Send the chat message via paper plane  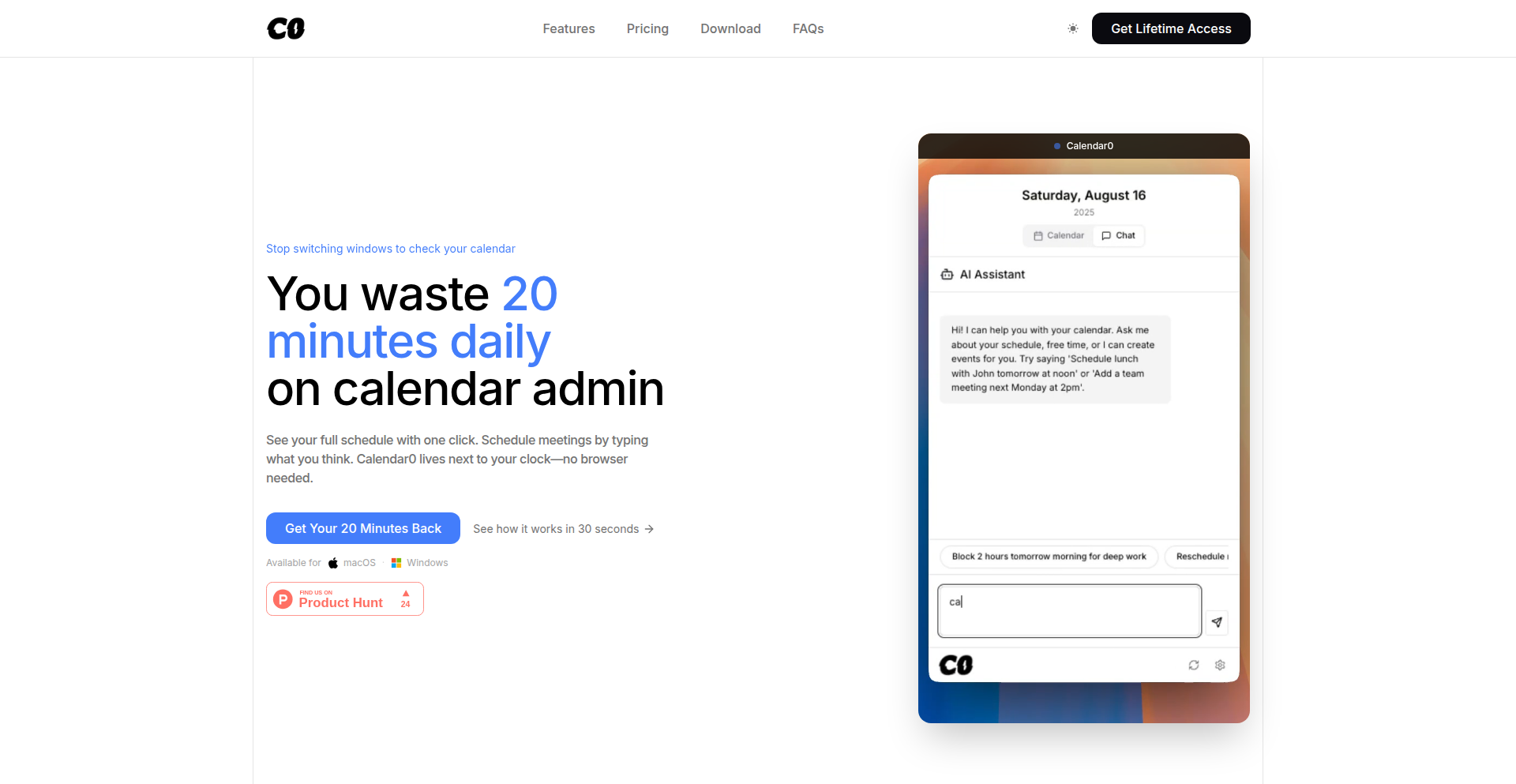(1217, 622)
